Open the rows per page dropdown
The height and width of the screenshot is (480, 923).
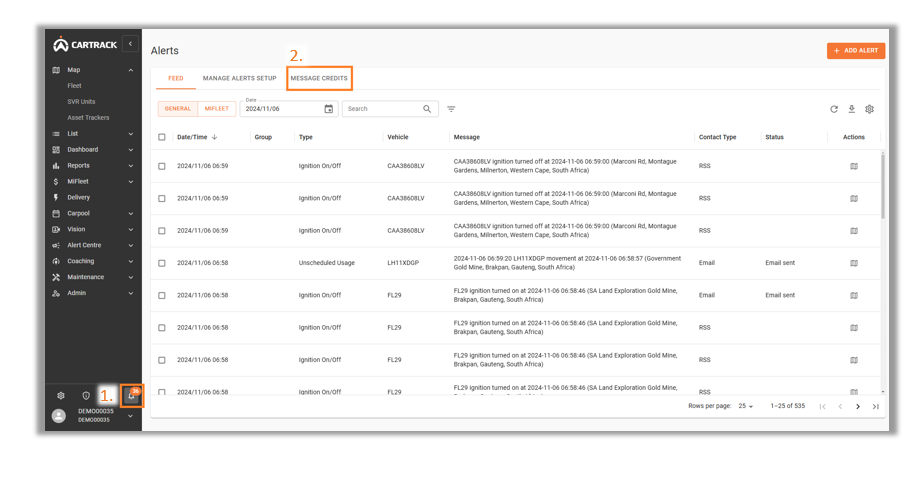pyautogui.click(x=746, y=406)
